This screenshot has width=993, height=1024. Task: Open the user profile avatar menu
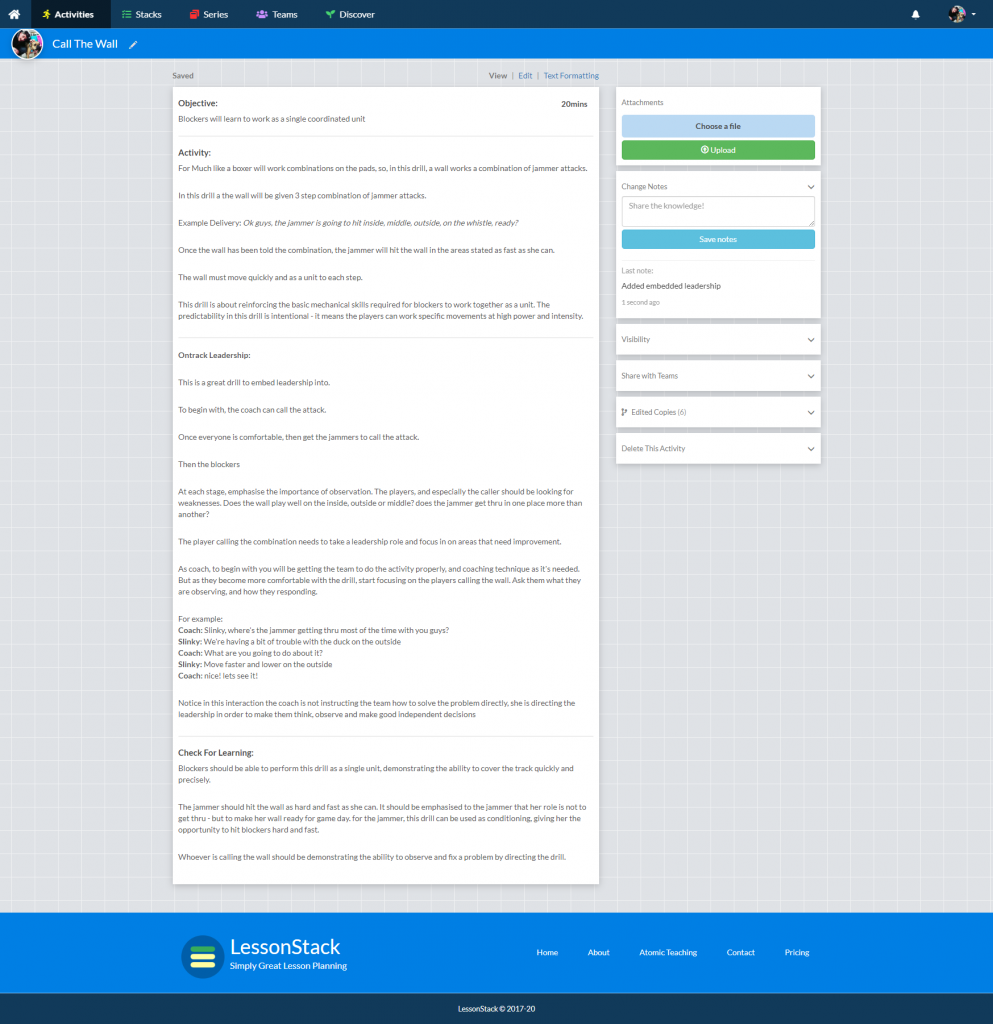(x=961, y=14)
